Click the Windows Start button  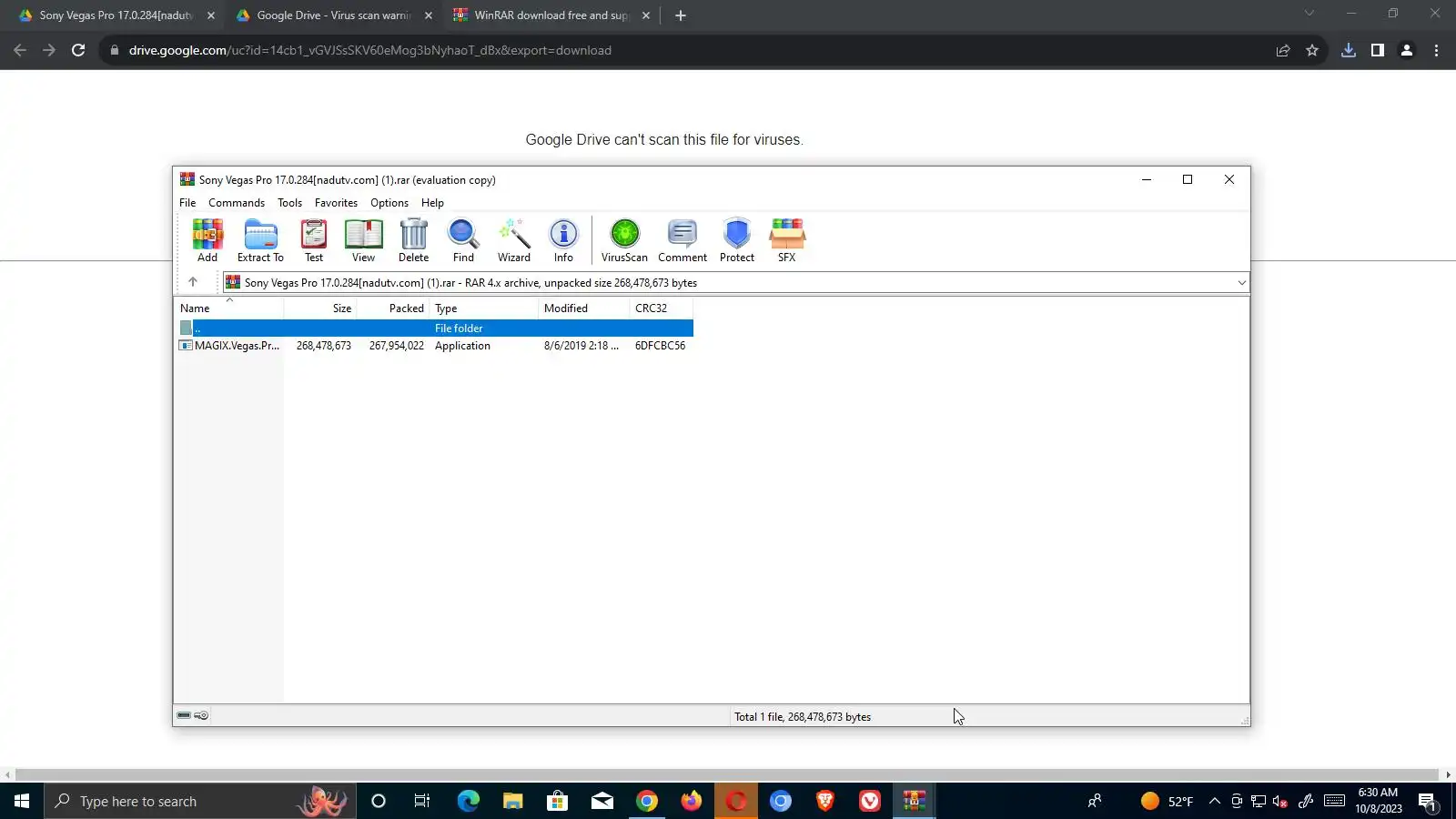click(x=22, y=801)
